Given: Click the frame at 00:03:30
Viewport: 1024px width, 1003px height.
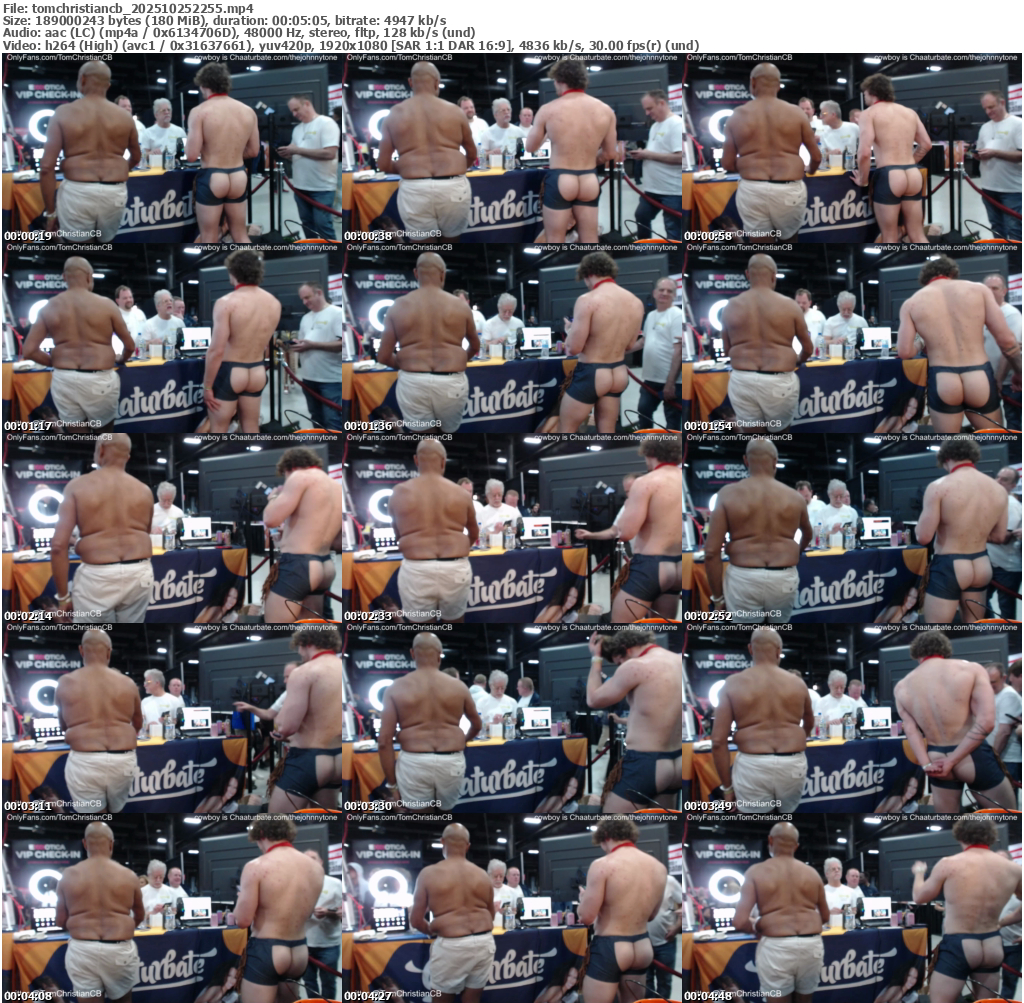Looking at the screenshot, I should tap(511, 718).
